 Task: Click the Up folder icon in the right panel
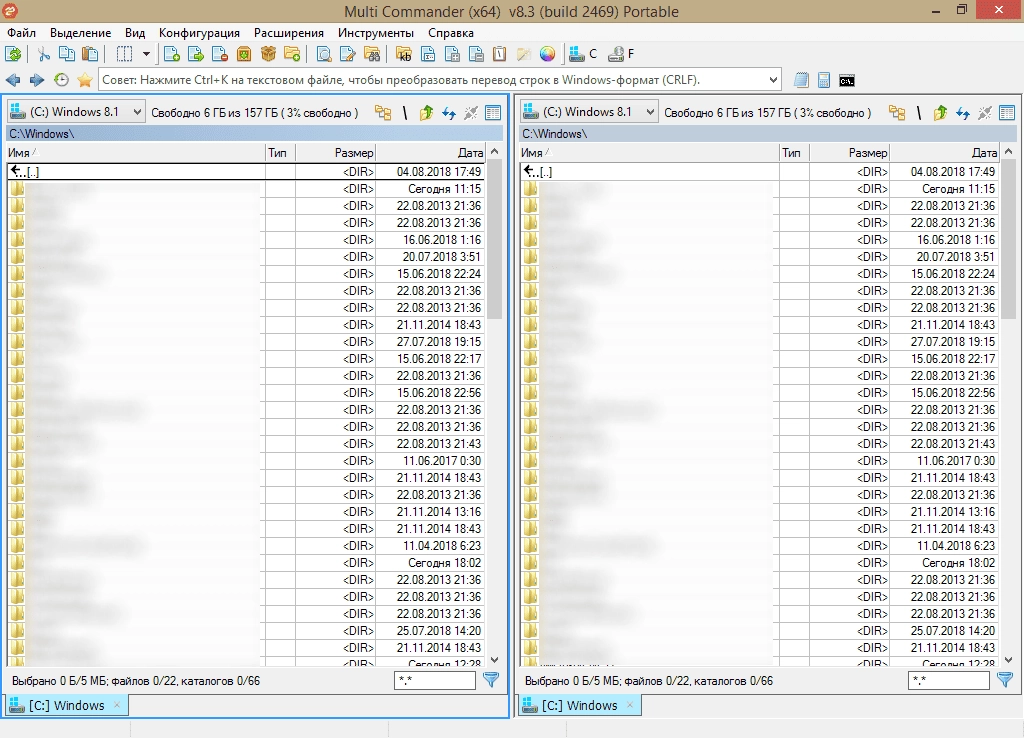940,112
